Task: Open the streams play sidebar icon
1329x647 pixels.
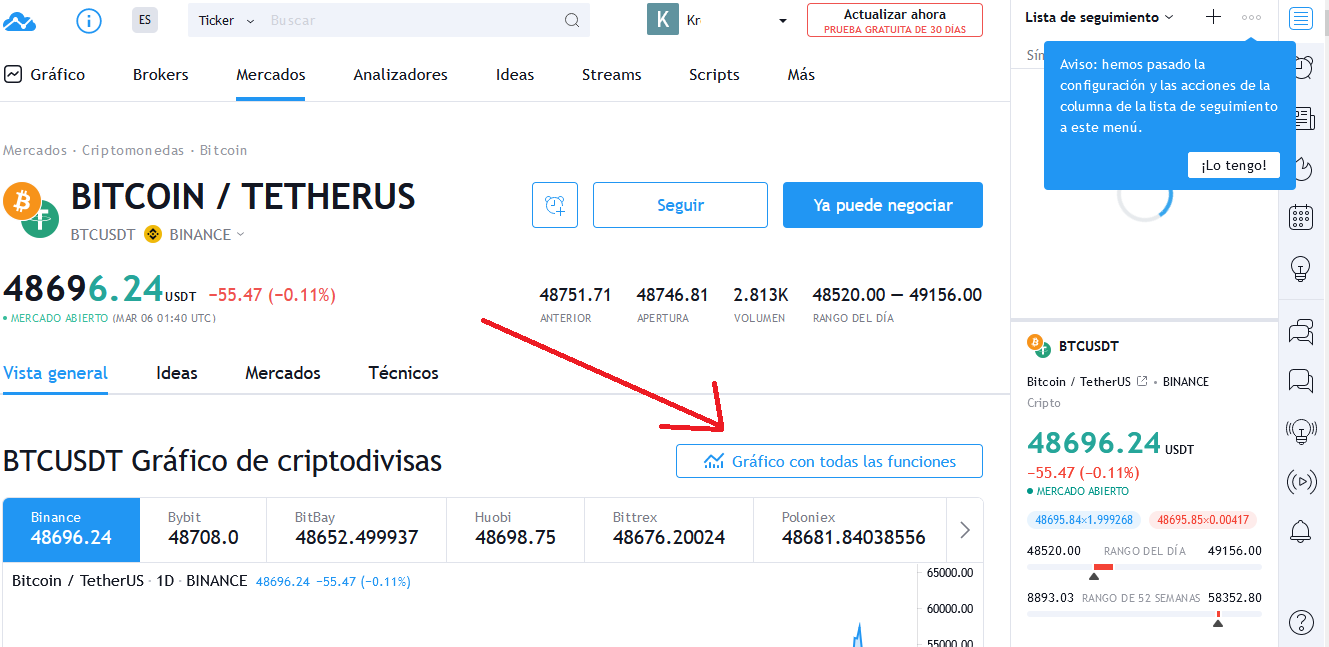Action: (x=1300, y=482)
